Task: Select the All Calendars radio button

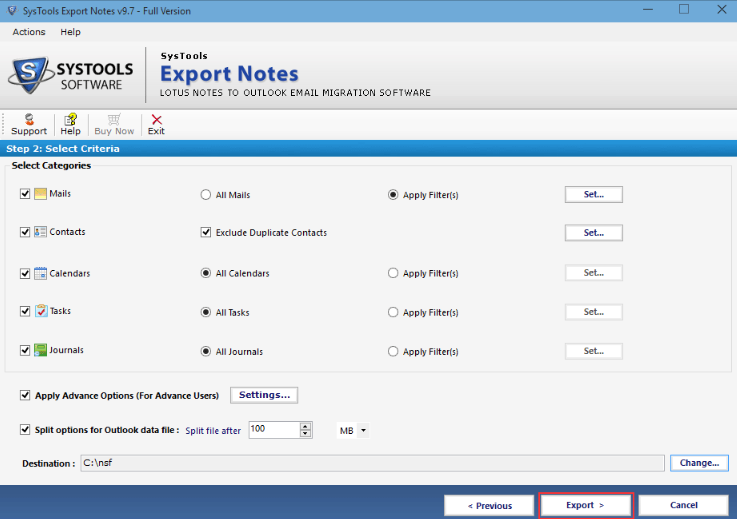Action: pyautogui.click(x=205, y=273)
